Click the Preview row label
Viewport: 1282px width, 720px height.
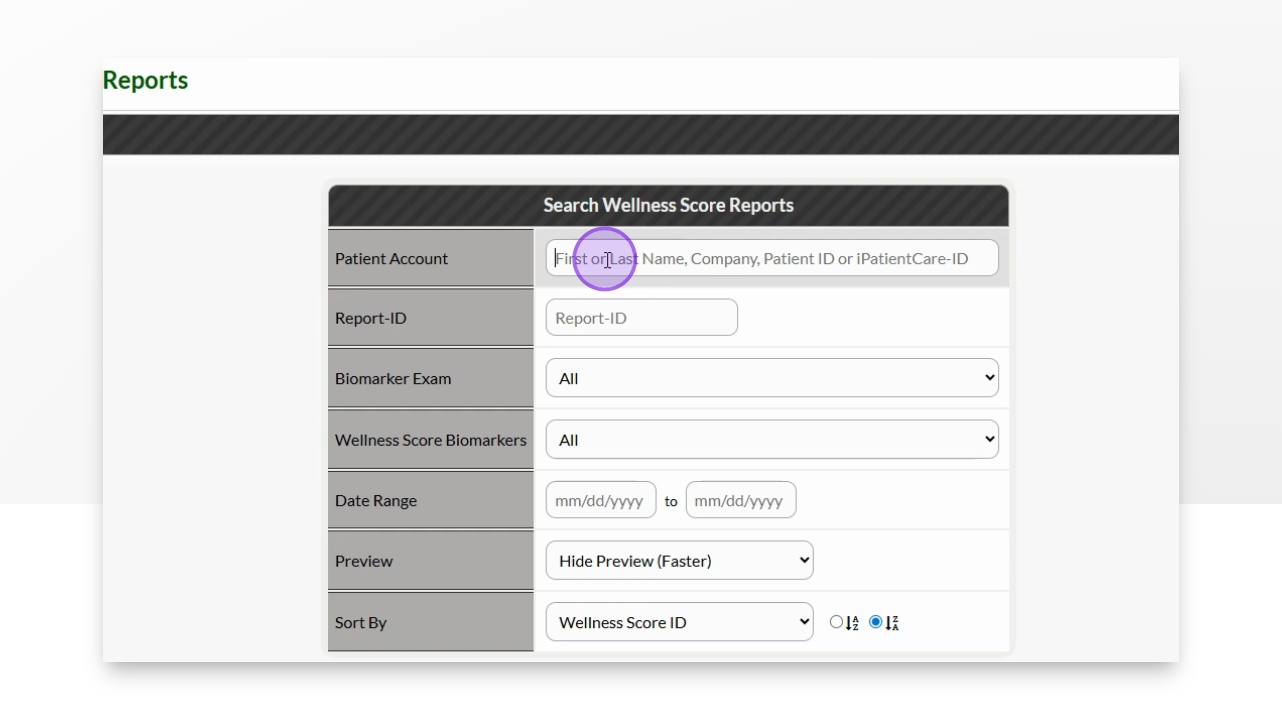[x=364, y=561]
